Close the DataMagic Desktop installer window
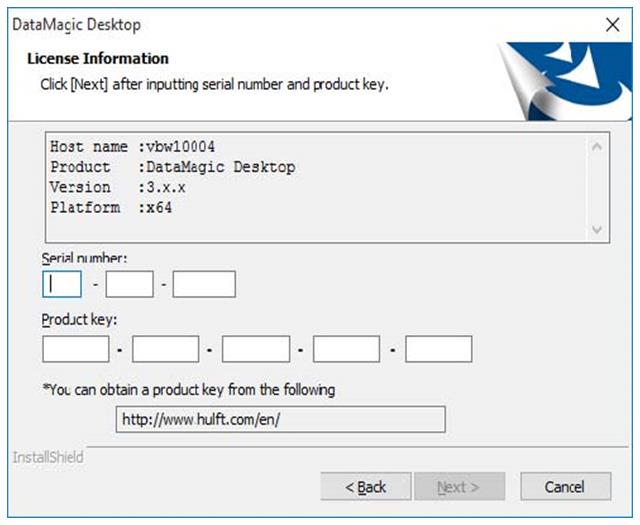 [611, 25]
